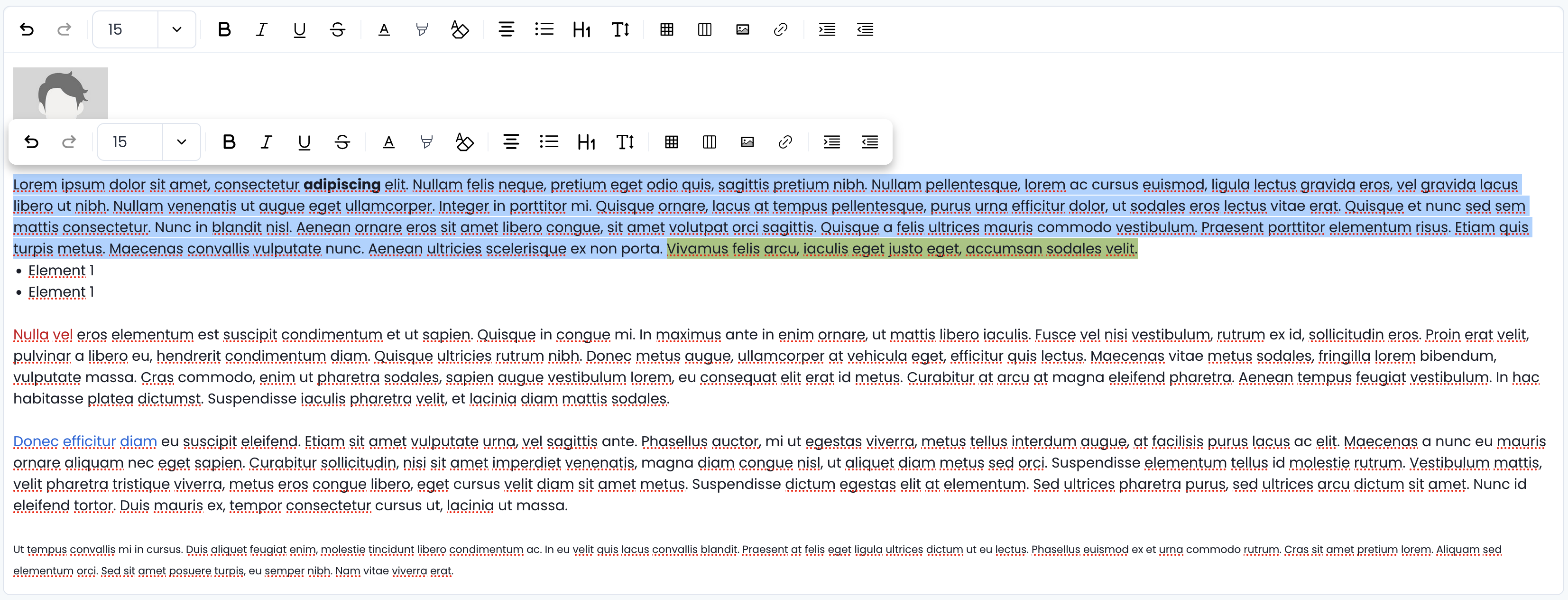Apply strikethrough from the top toolbar
This screenshot has width=1568, height=600.
[x=338, y=29]
